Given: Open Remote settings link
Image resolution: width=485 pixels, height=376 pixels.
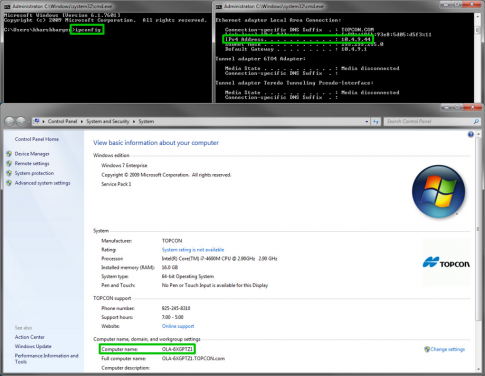Looking at the screenshot, I should (x=32, y=163).
